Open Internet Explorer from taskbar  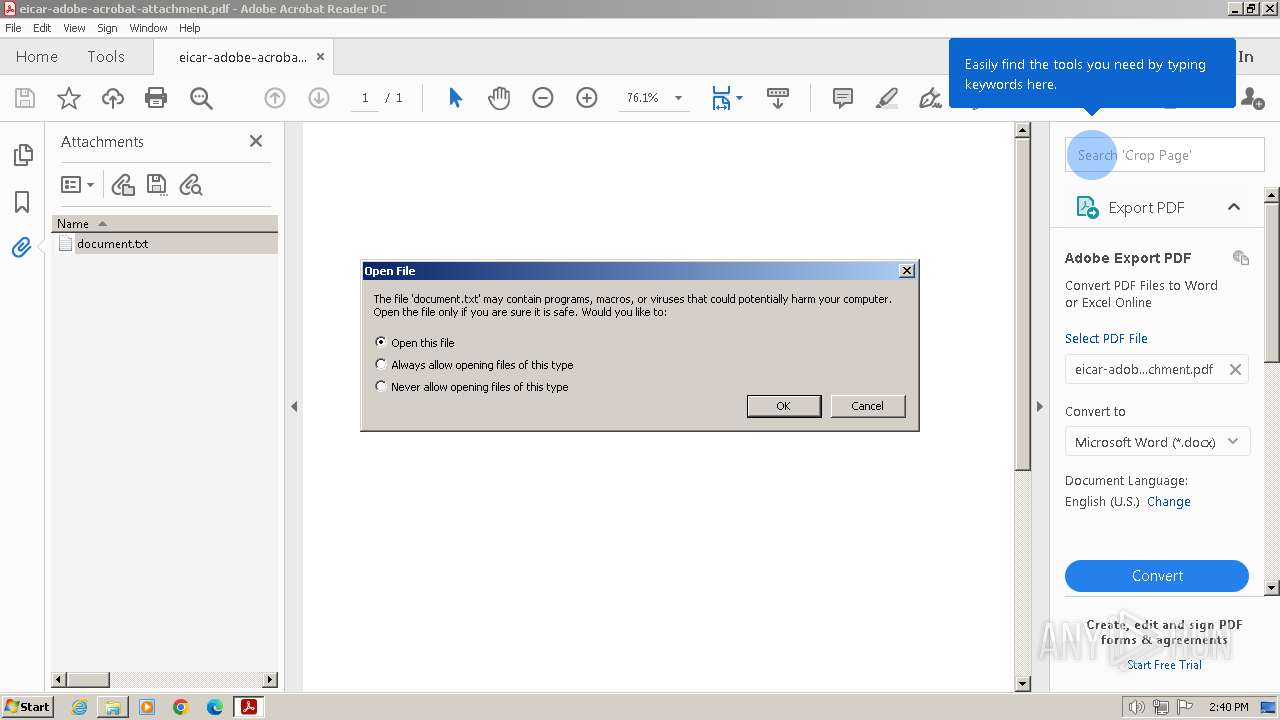pos(79,707)
